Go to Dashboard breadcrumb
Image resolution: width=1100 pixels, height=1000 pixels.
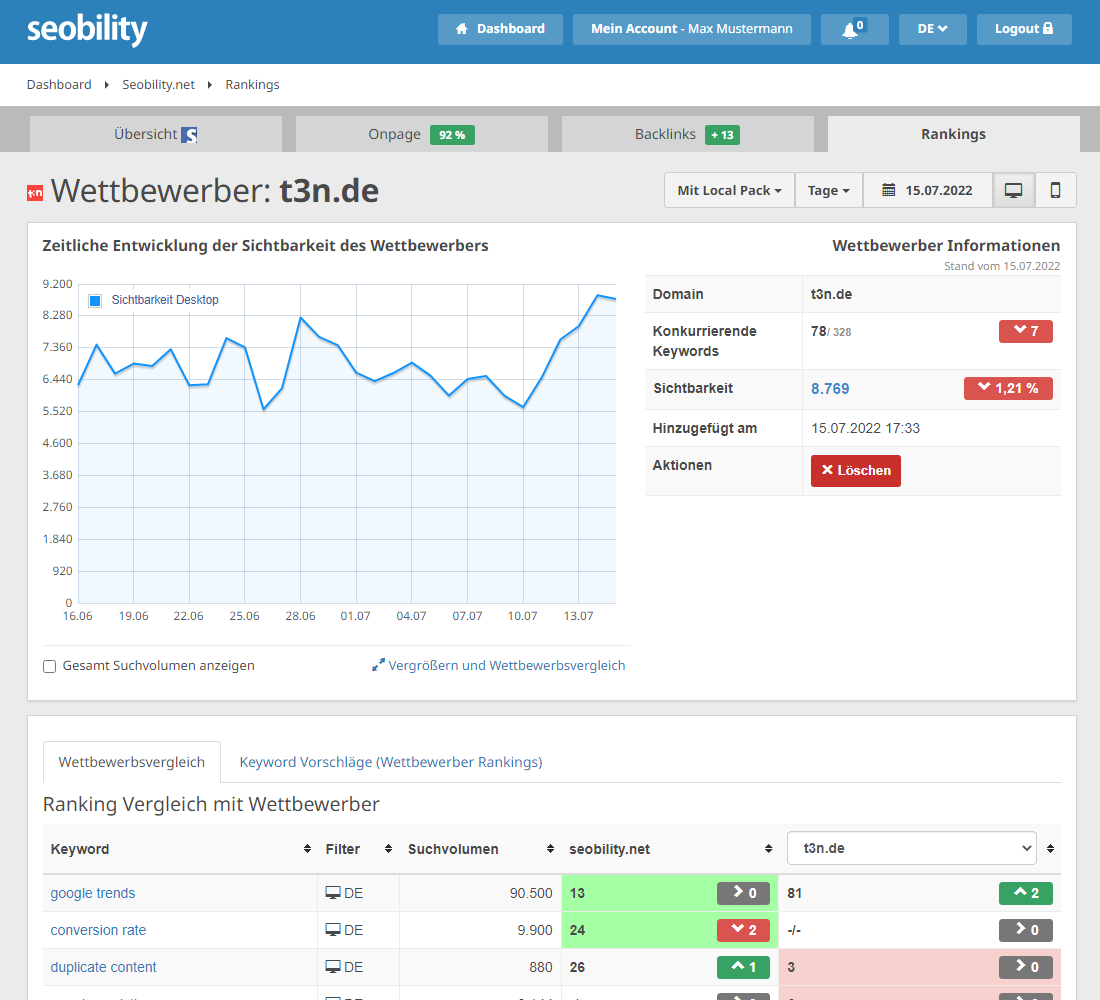(59, 85)
